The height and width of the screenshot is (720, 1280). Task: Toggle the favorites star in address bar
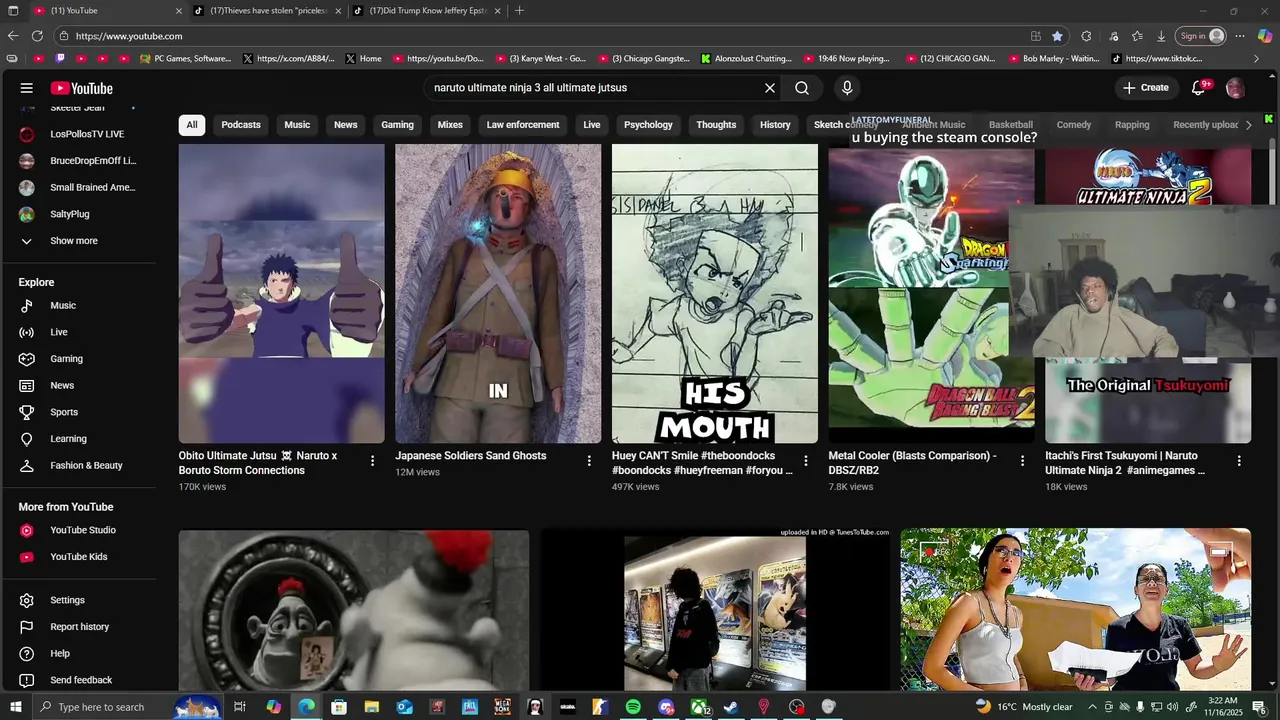coord(1057,36)
